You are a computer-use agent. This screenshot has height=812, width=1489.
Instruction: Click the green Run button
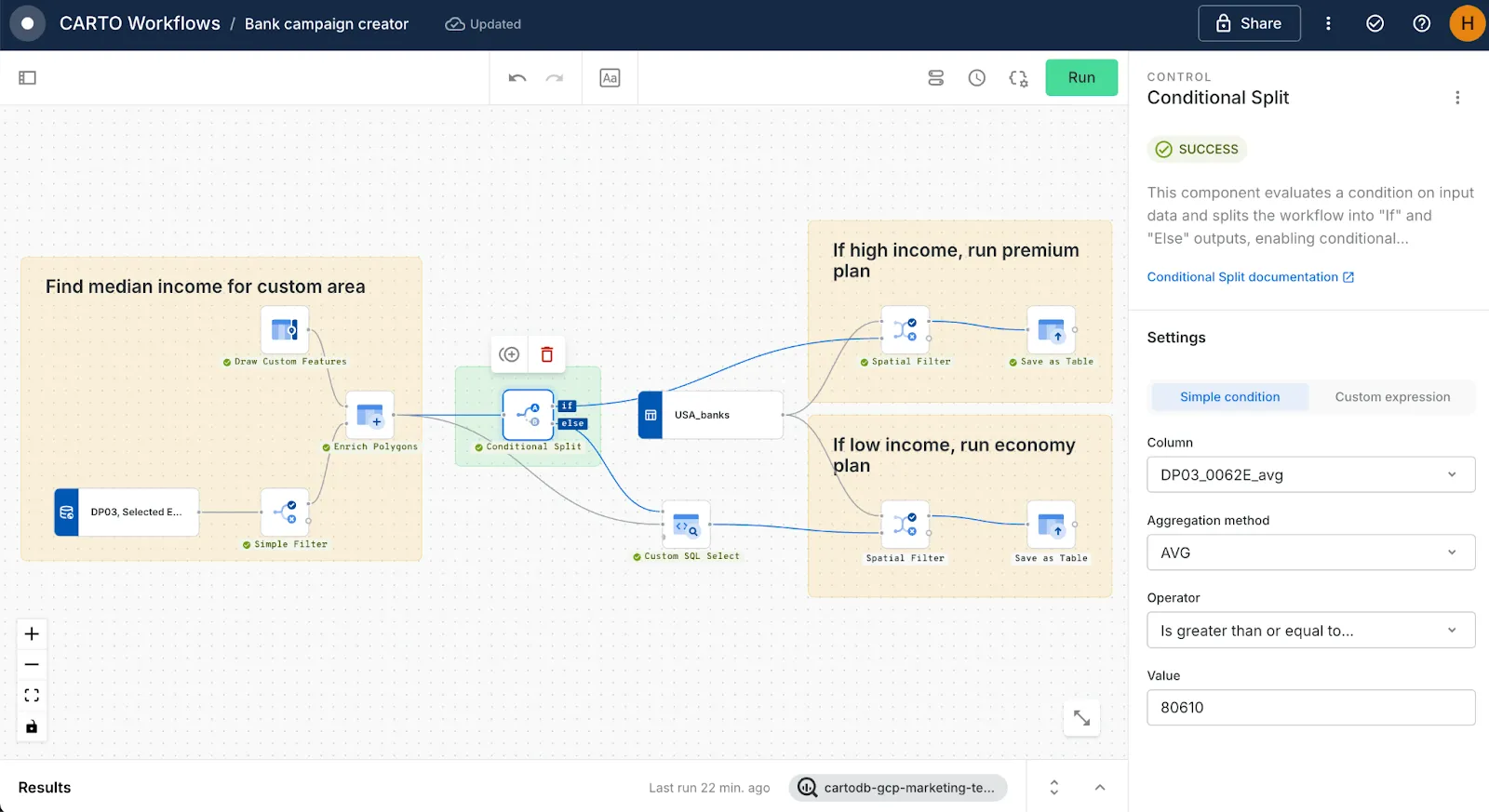coord(1081,78)
